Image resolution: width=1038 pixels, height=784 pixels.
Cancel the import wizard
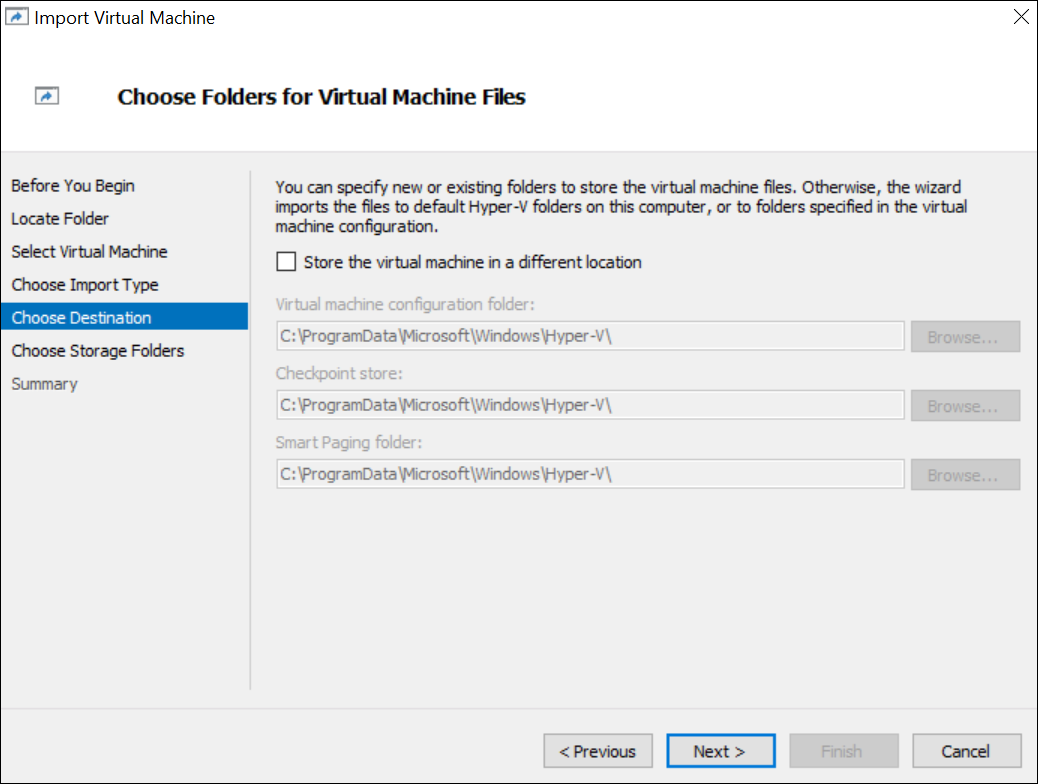coord(965,751)
